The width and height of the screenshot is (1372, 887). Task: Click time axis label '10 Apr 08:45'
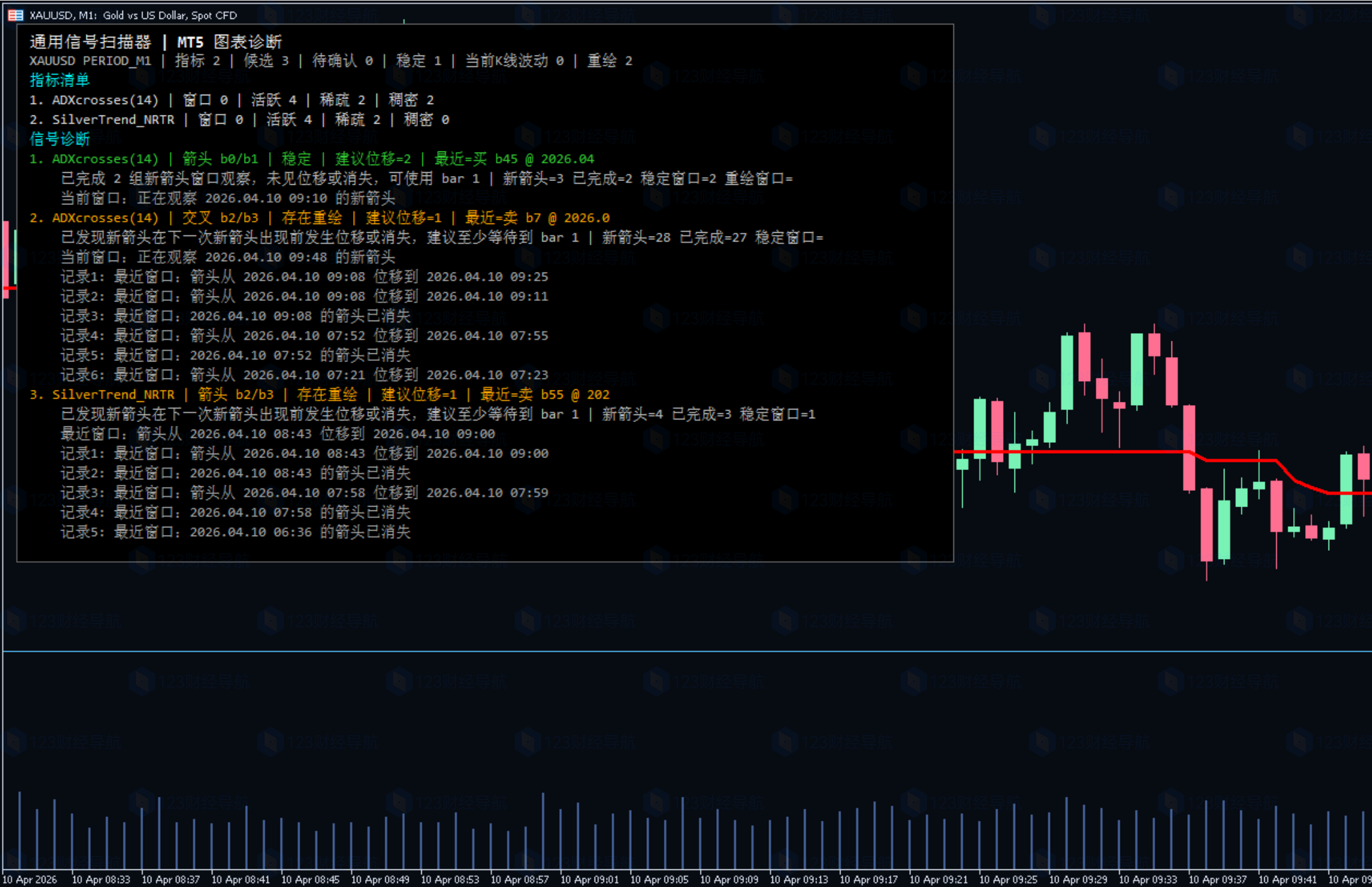(310, 879)
